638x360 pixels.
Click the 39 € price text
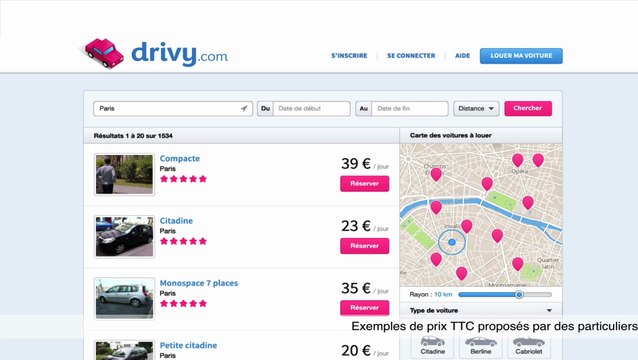pos(356,164)
